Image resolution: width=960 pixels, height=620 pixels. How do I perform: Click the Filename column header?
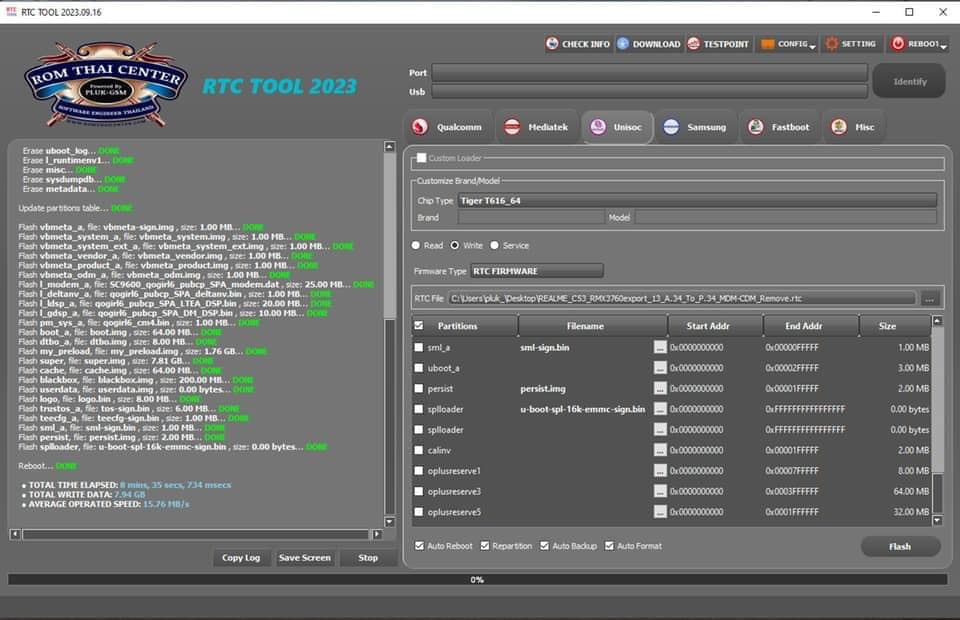(592, 326)
